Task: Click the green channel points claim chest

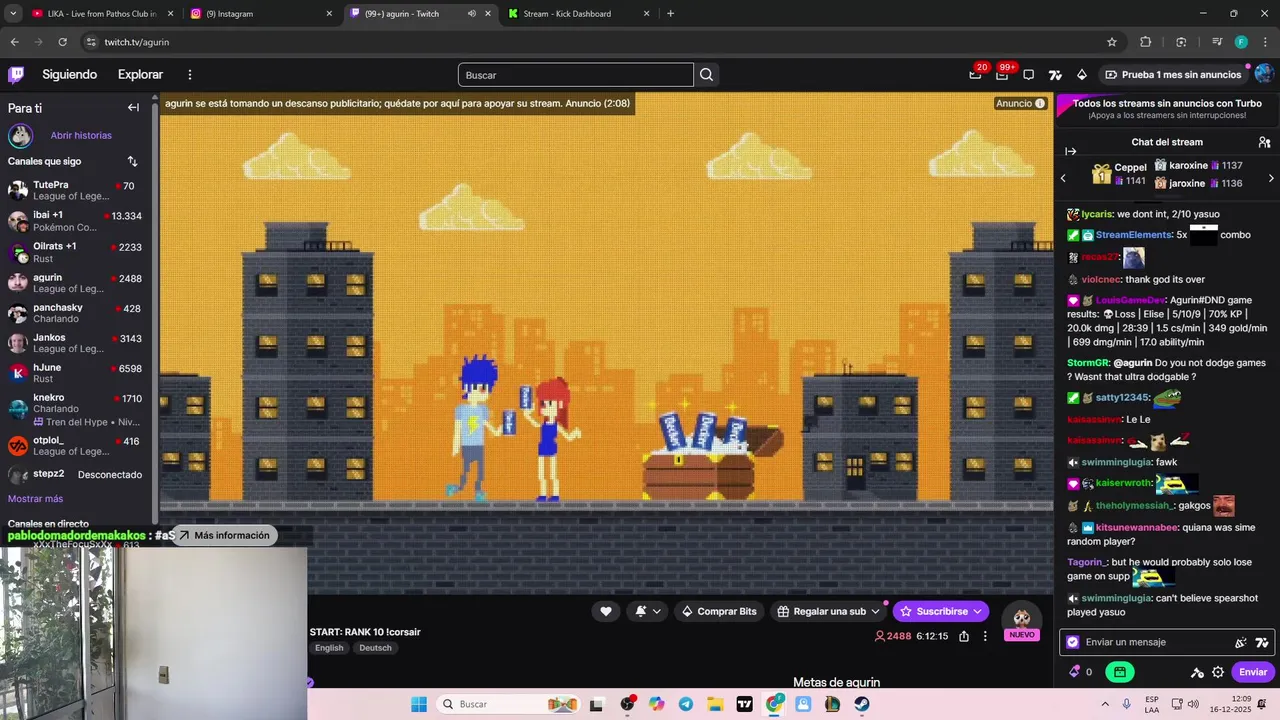Action: coord(1120,672)
